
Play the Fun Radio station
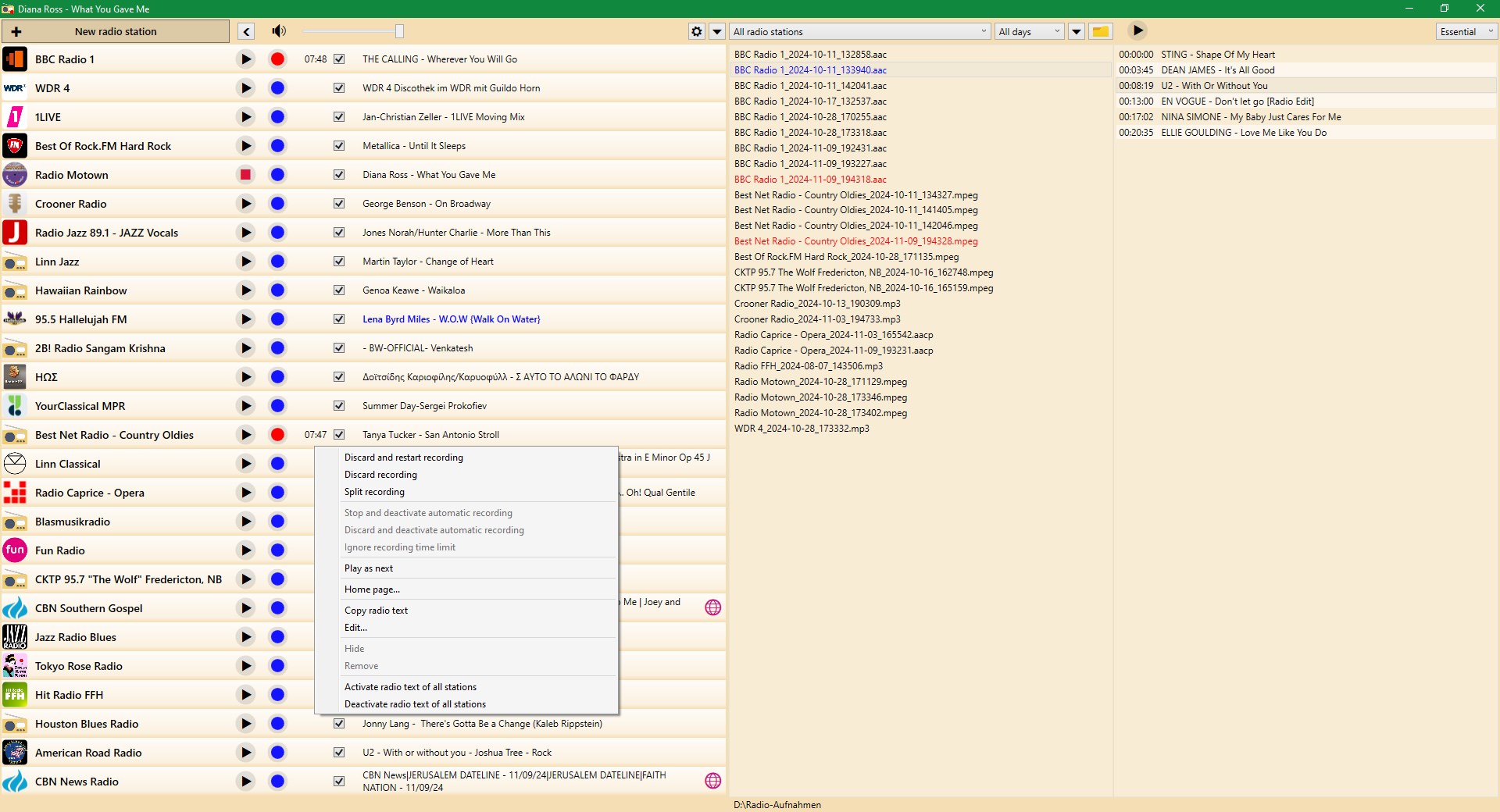click(245, 550)
